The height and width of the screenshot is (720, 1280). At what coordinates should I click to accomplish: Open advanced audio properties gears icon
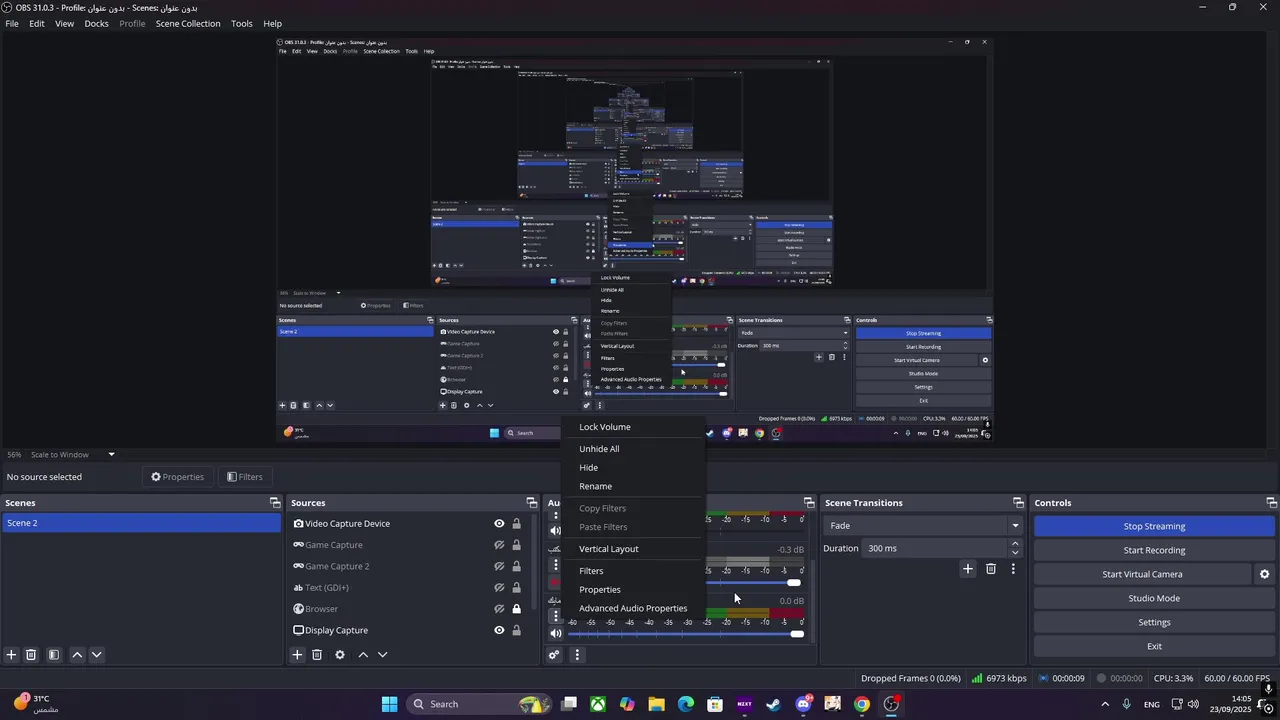[554, 655]
